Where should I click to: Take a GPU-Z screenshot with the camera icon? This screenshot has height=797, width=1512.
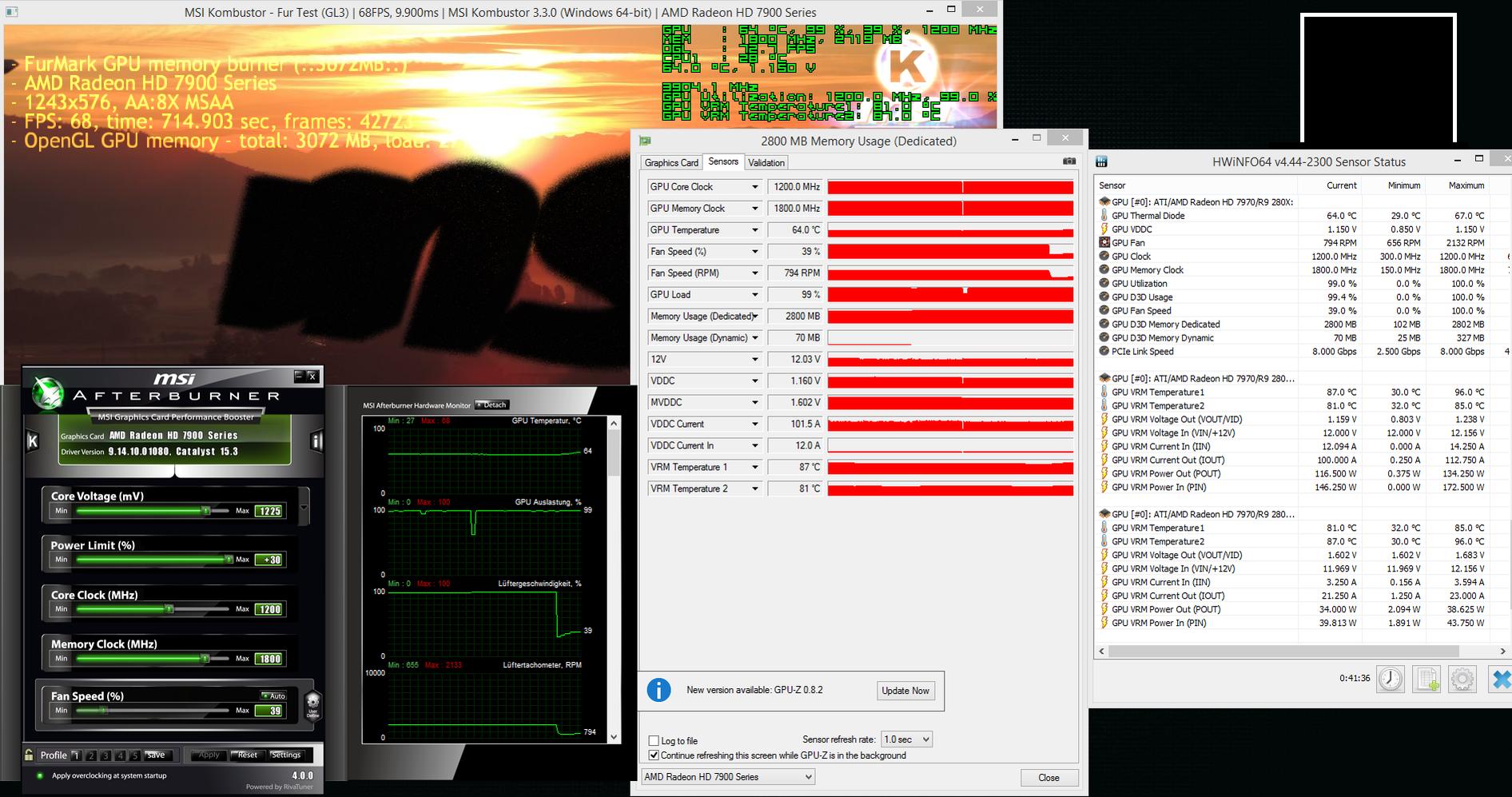tap(1068, 161)
